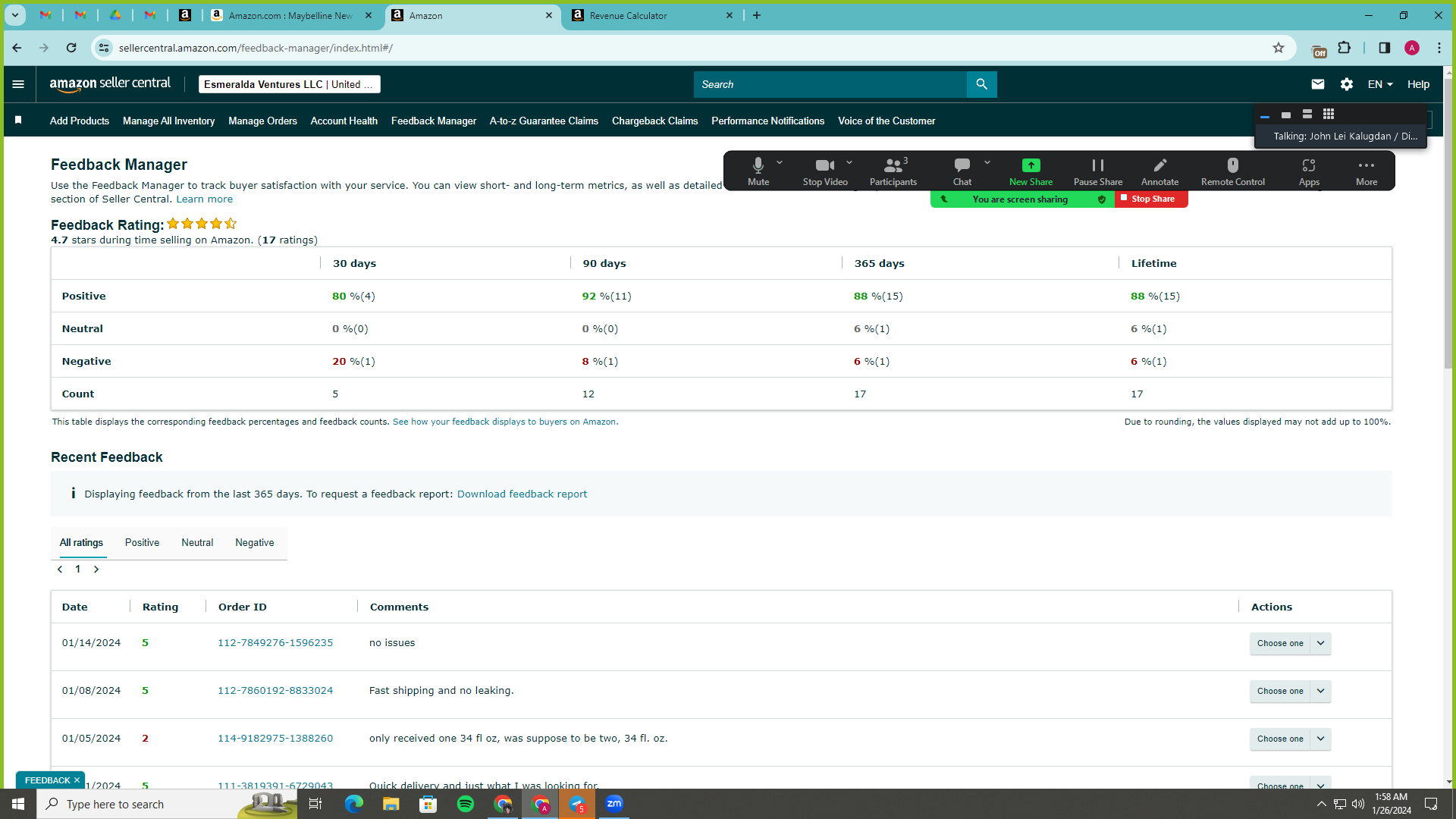Reload the current page

tap(71, 48)
